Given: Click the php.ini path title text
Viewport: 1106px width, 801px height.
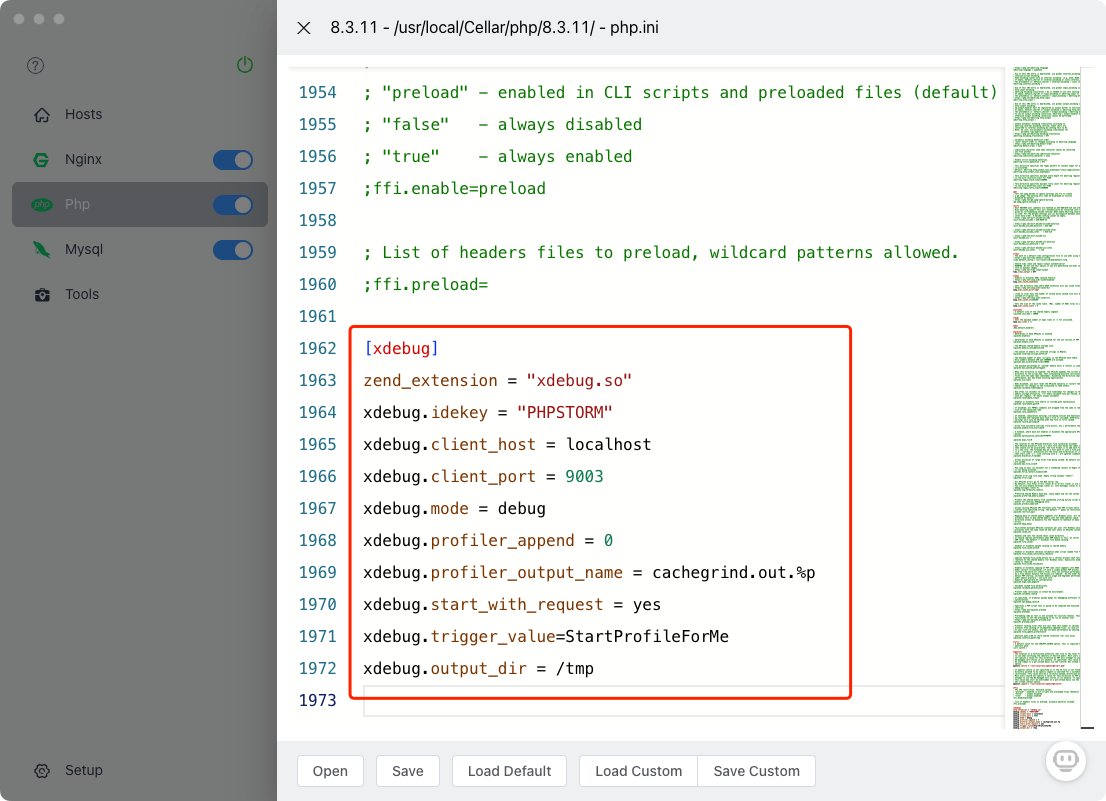Looking at the screenshot, I should pyautogui.click(x=494, y=27).
